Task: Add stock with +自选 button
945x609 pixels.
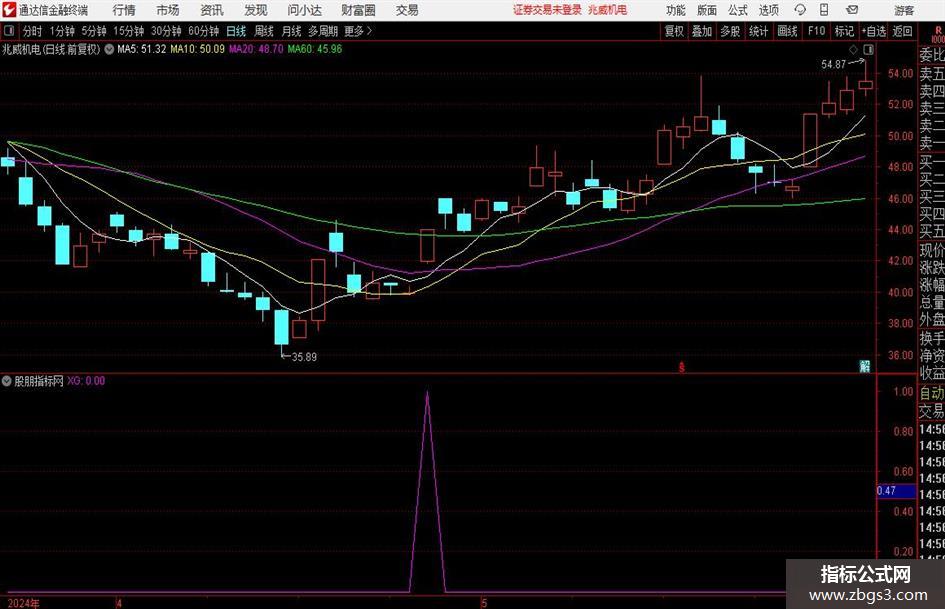Action: point(874,31)
